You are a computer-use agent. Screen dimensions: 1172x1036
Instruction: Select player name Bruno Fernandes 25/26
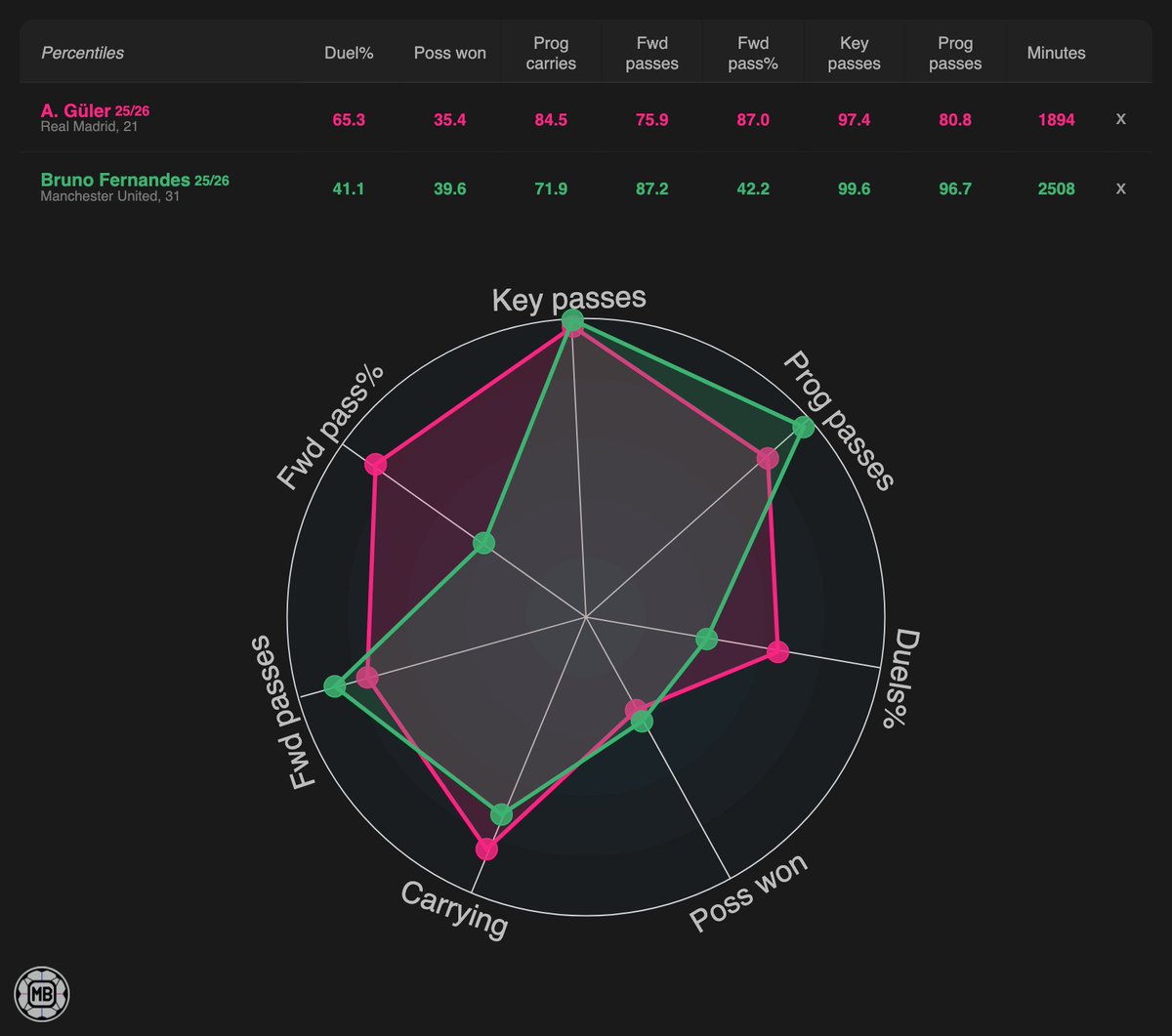135,181
